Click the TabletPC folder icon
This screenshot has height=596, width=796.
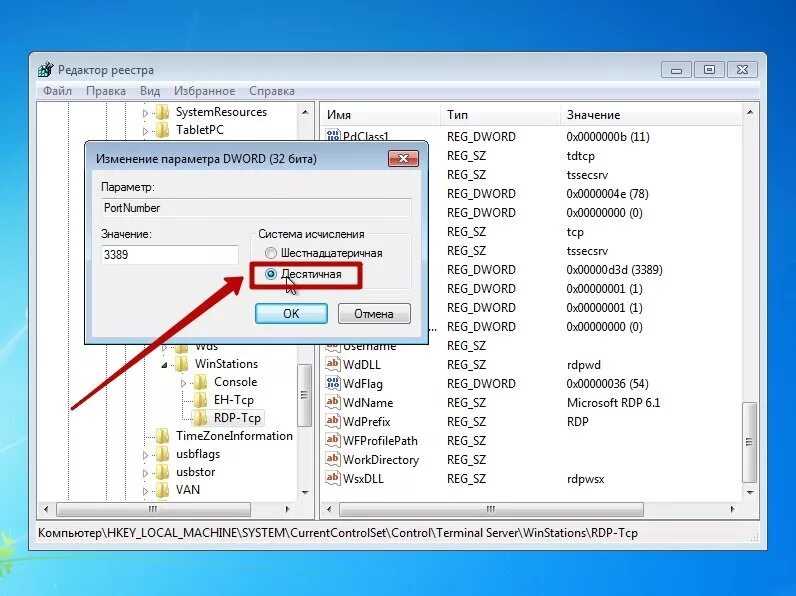tap(162, 129)
